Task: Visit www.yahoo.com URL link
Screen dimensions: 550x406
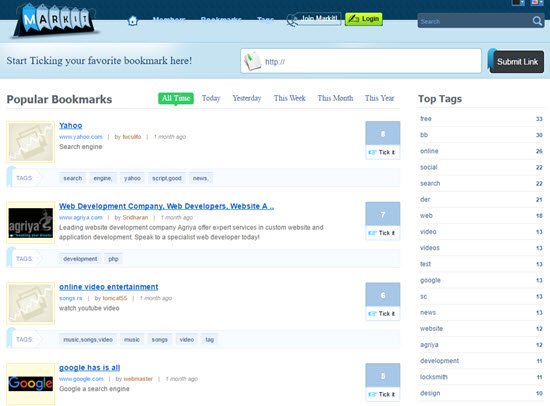Action: 81,137
